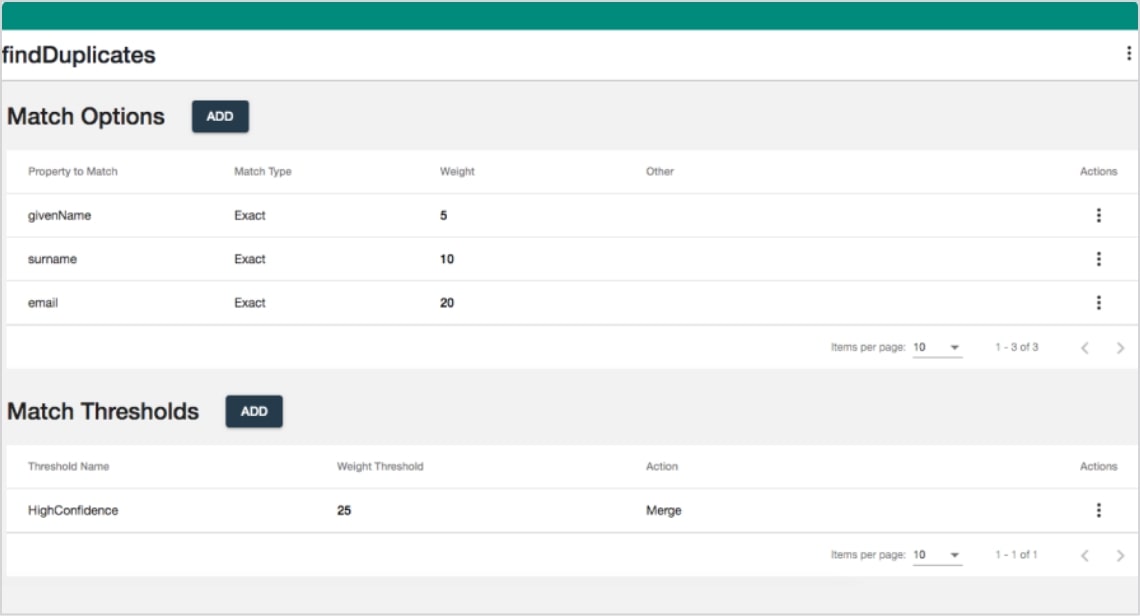Viewport: 1140px width, 616px height.
Task: Go to previous page of Match Thresholds
Action: (x=1085, y=555)
